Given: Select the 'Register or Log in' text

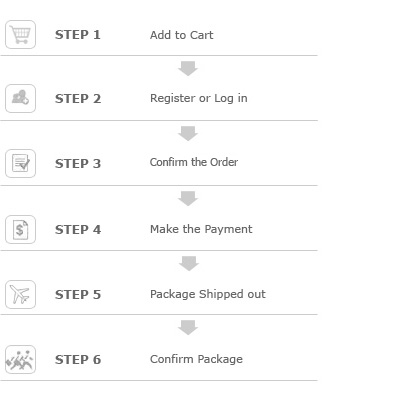Looking at the screenshot, I should pos(199,98).
